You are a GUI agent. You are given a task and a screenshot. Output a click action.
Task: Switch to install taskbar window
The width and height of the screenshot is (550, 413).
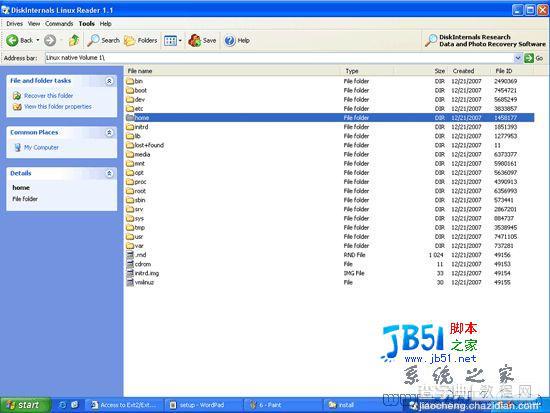pyautogui.click(x=361, y=405)
